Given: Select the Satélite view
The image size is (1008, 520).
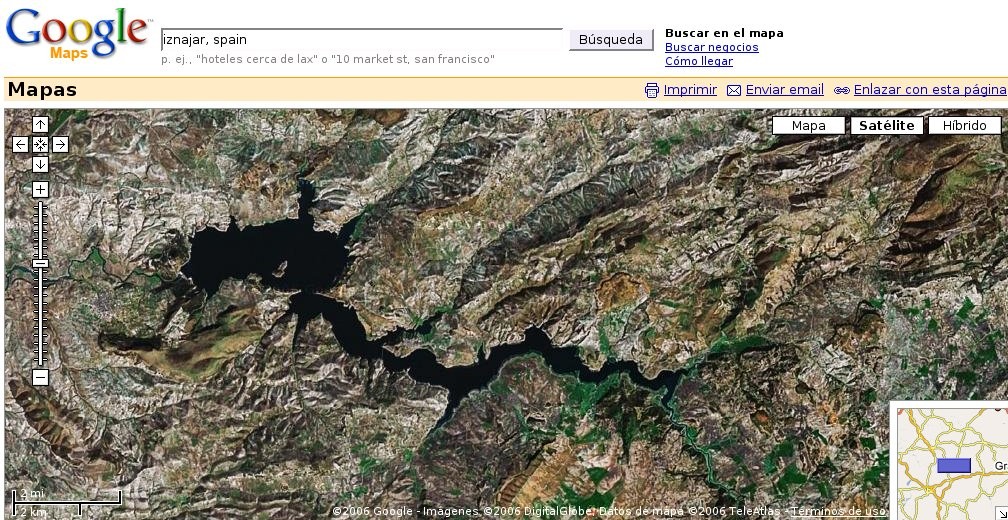Looking at the screenshot, I should (886, 126).
